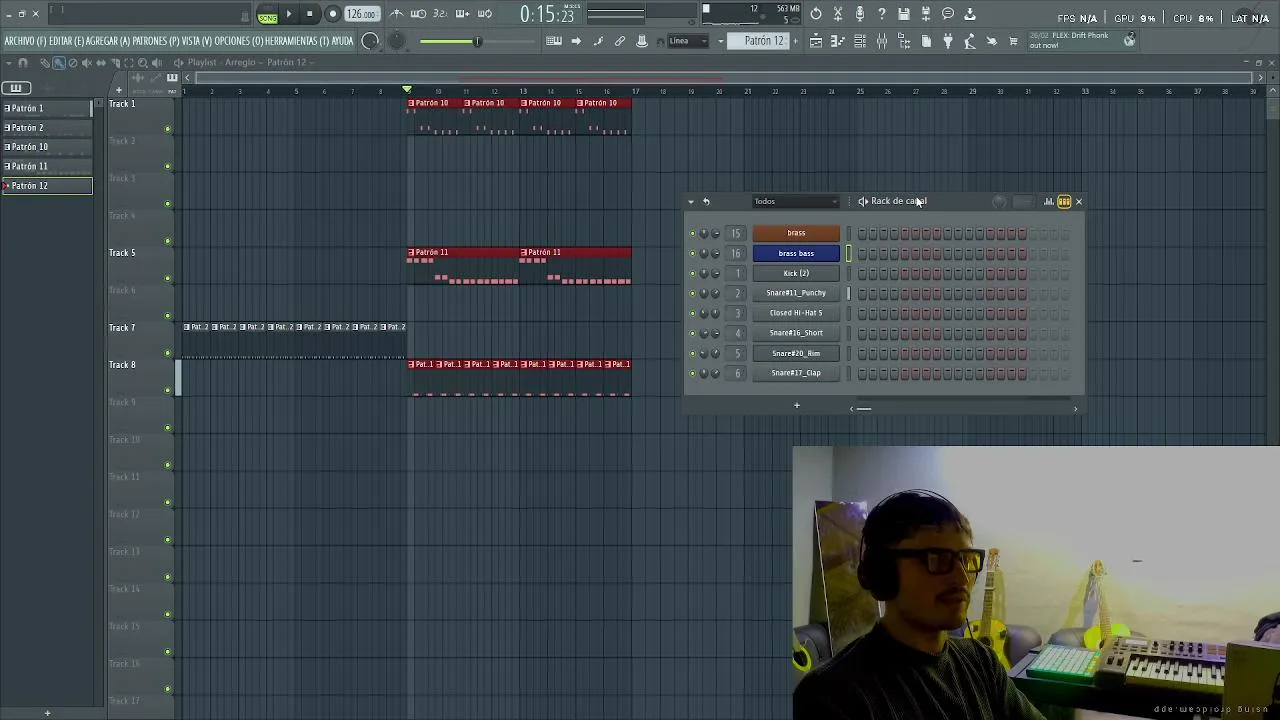Select the zoom magnifier tool in playlist
The image size is (1280, 720).
(143, 63)
